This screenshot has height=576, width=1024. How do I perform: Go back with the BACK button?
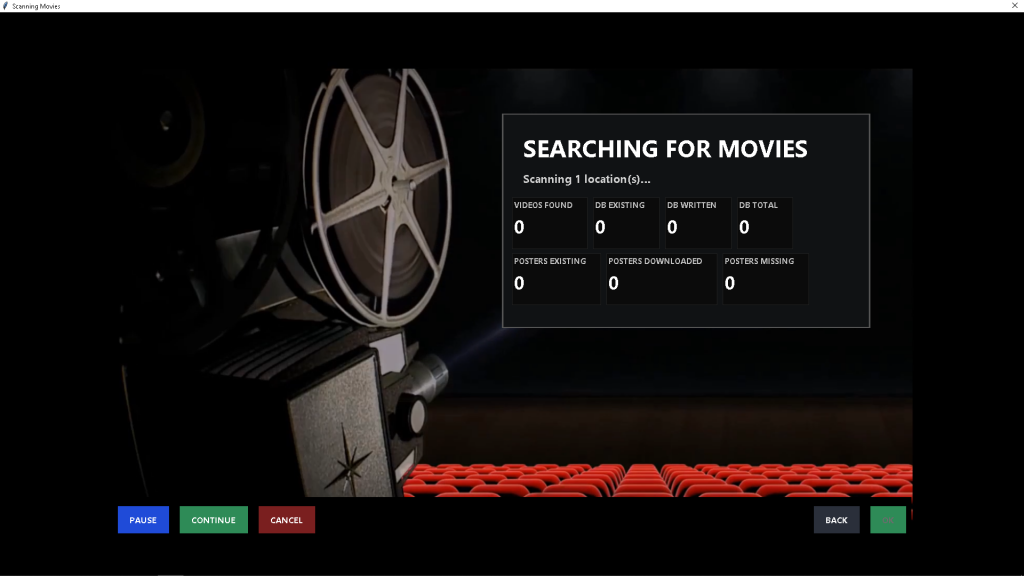(836, 520)
